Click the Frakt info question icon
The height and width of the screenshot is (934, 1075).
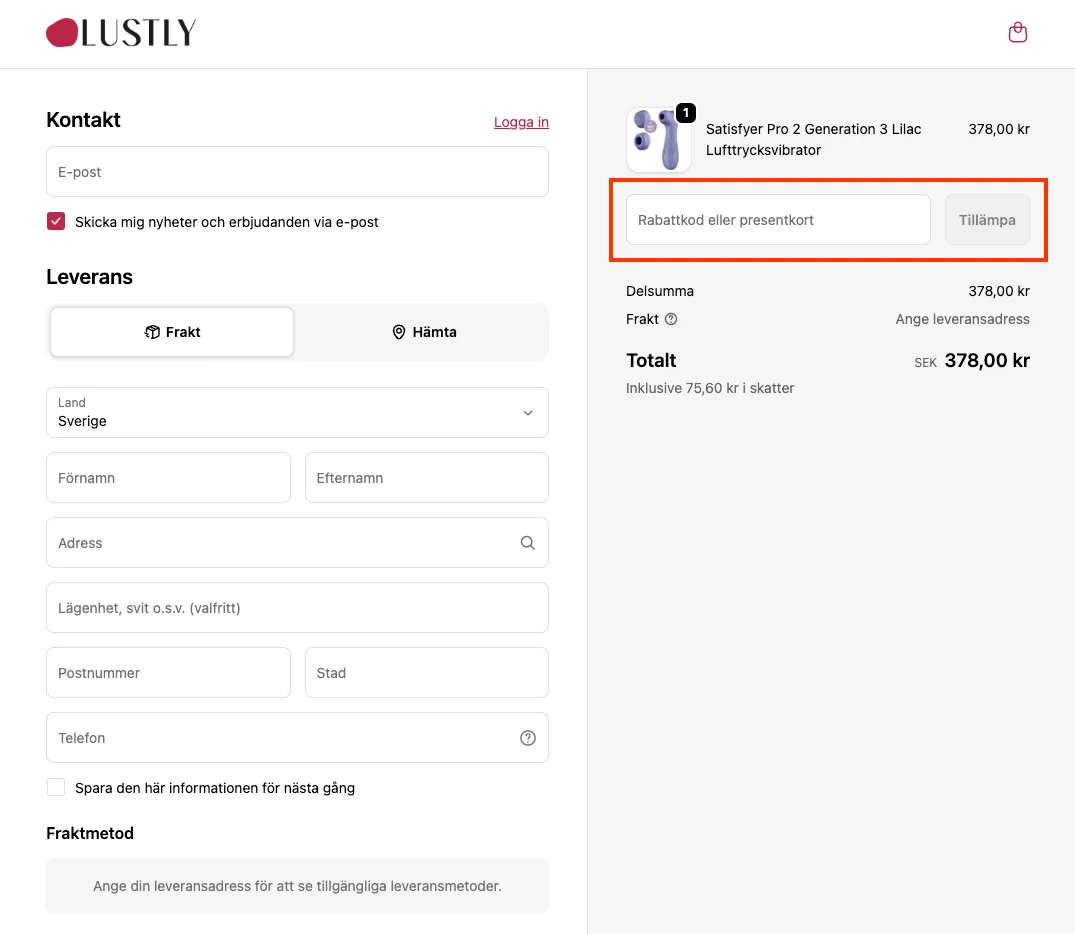click(x=671, y=319)
